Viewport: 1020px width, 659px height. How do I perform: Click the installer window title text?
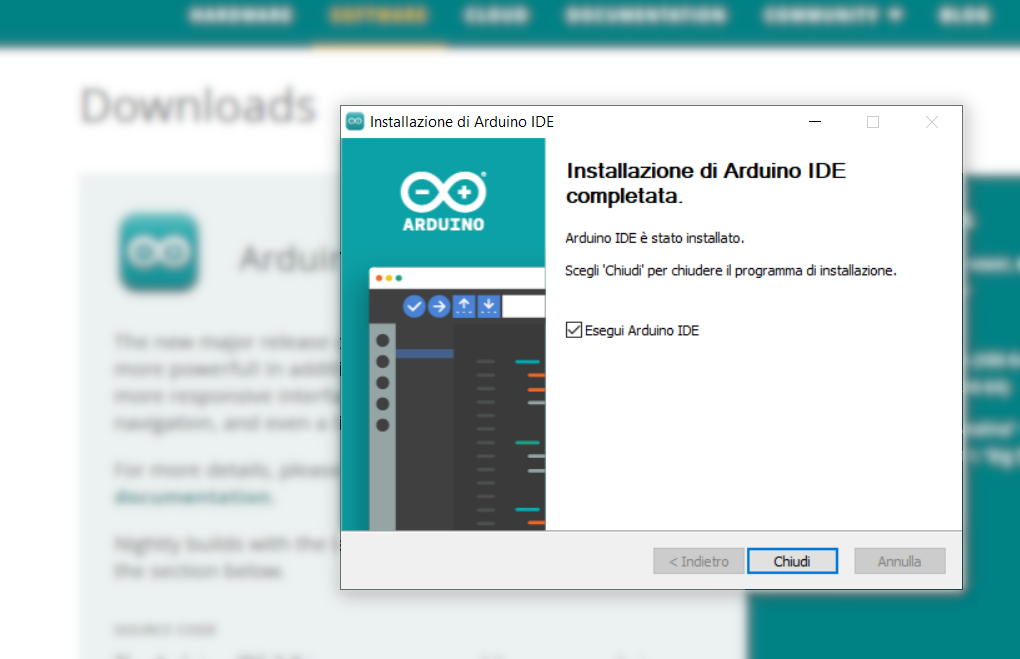[462, 122]
